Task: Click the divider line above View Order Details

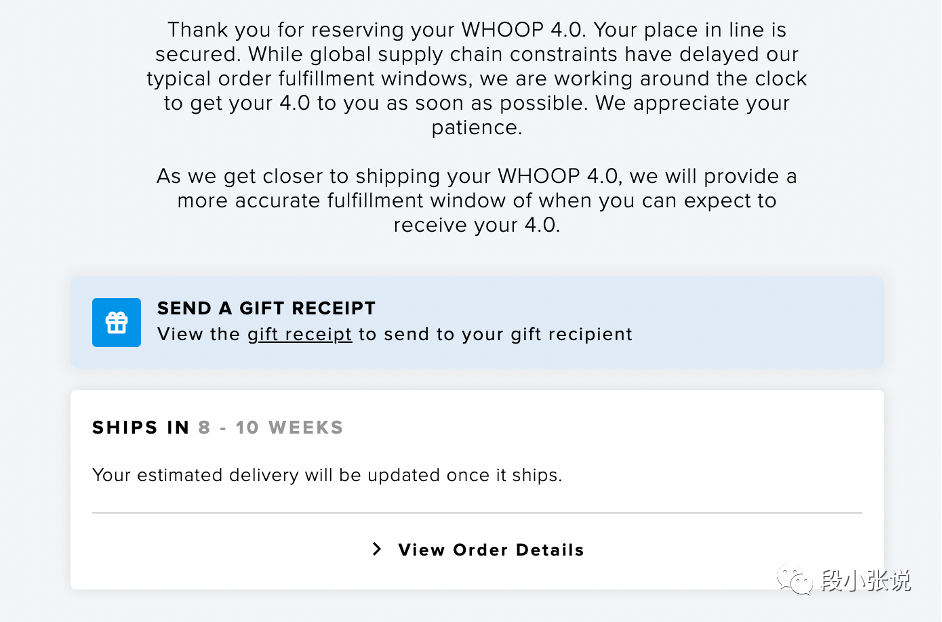Action: [x=476, y=513]
